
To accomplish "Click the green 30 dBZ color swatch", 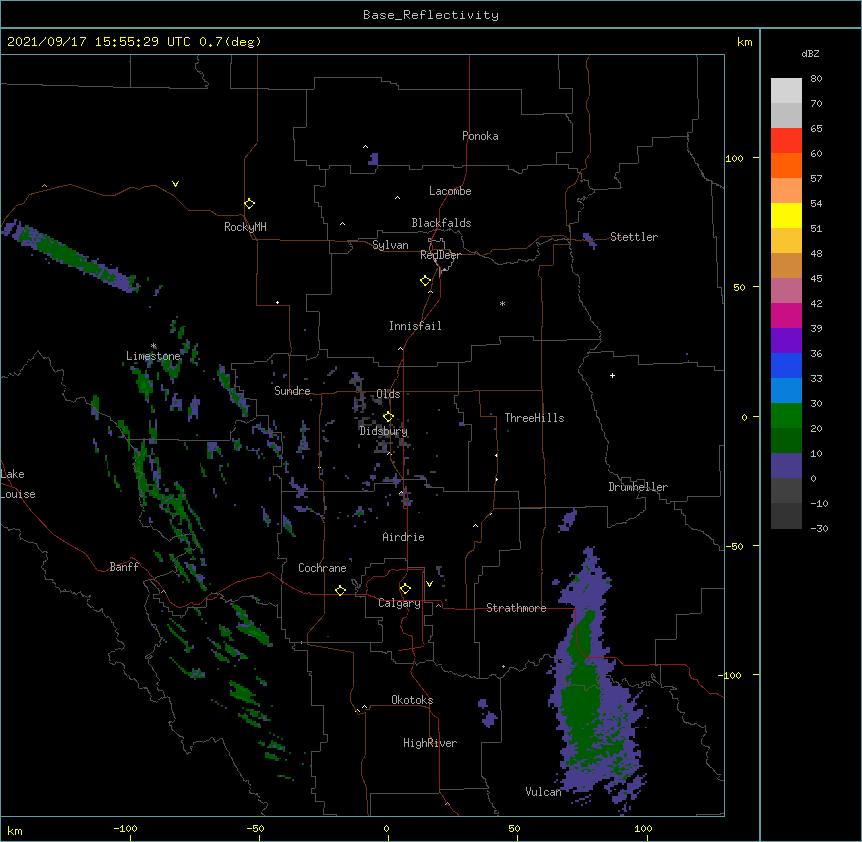I will (x=786, y=416).
